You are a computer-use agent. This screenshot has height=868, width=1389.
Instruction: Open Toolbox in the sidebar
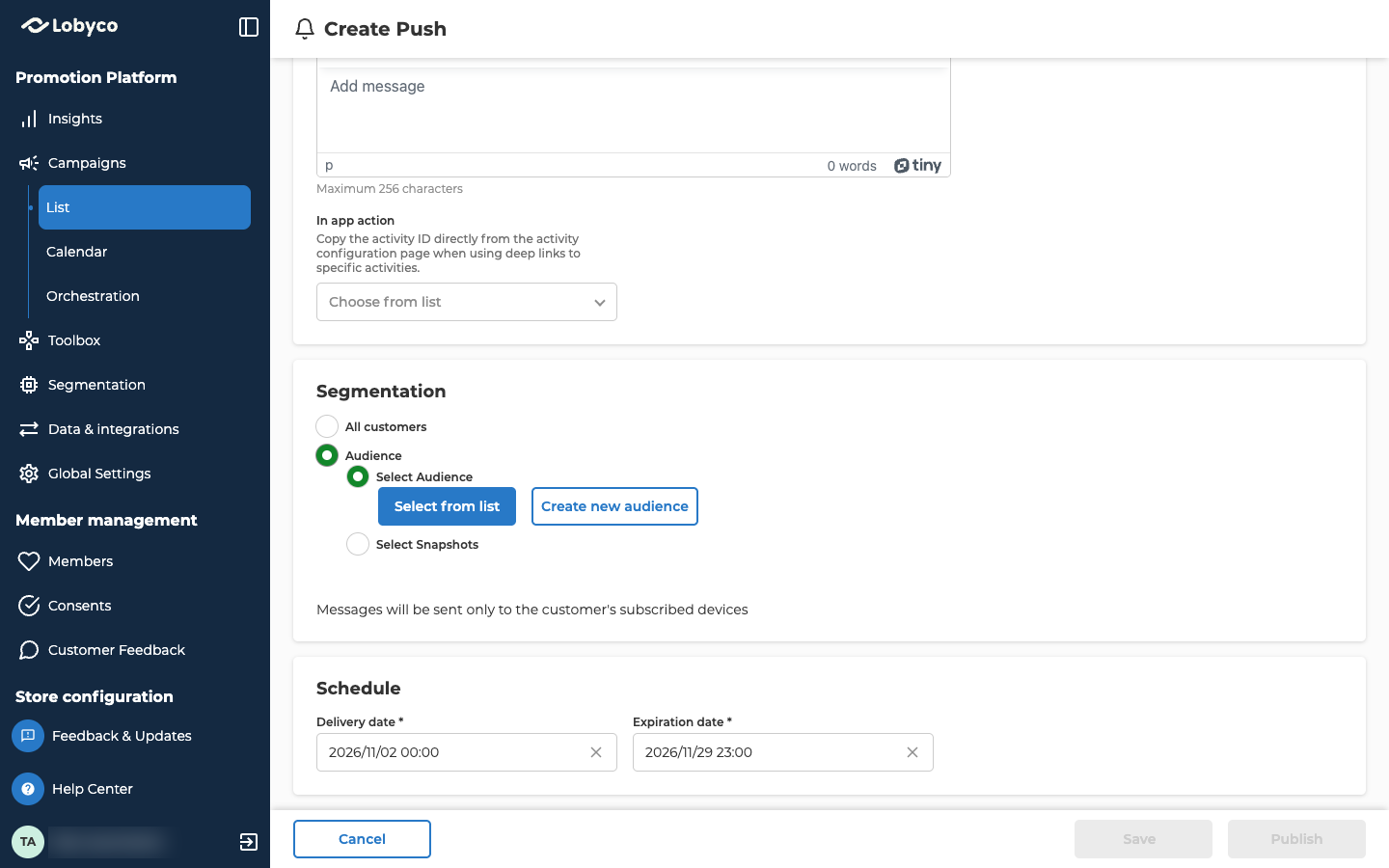[x=135, y=340]
